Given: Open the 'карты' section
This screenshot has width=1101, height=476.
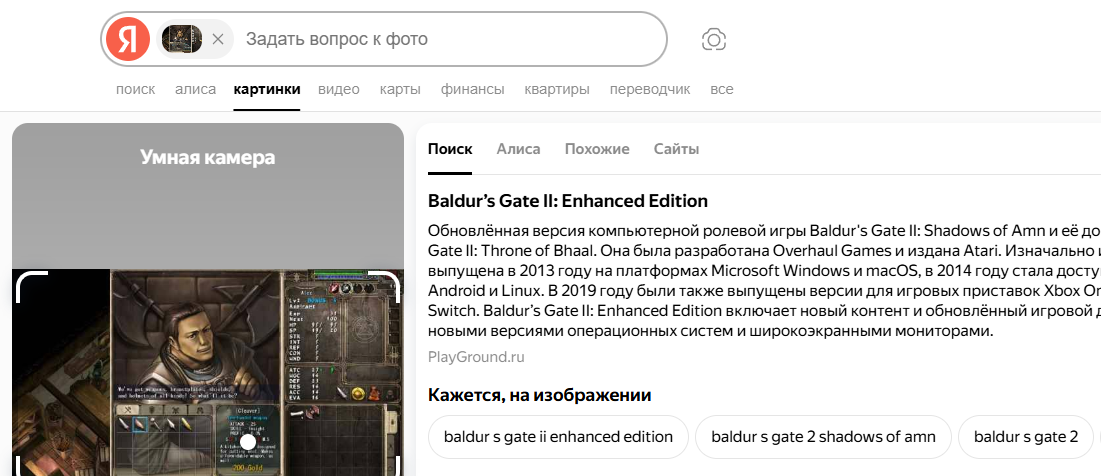Looking at the screenshot, I should coord(400,89).
